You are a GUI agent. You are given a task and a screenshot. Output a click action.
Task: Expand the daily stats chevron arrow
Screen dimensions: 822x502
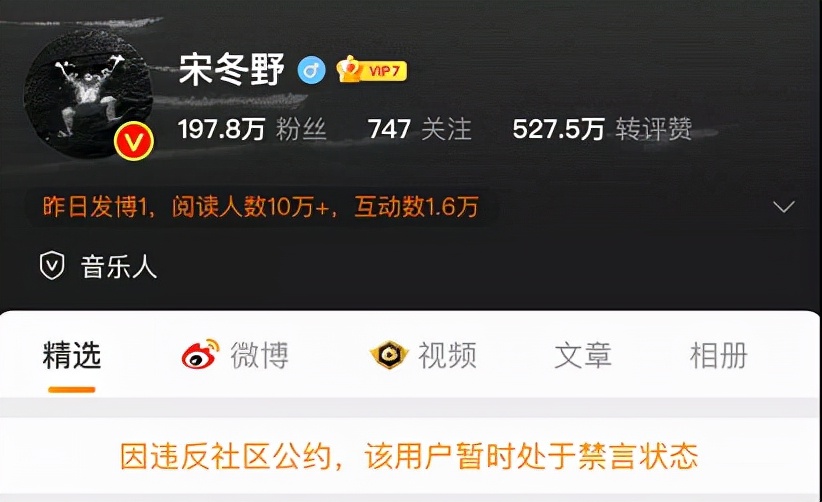pos(784,206)
